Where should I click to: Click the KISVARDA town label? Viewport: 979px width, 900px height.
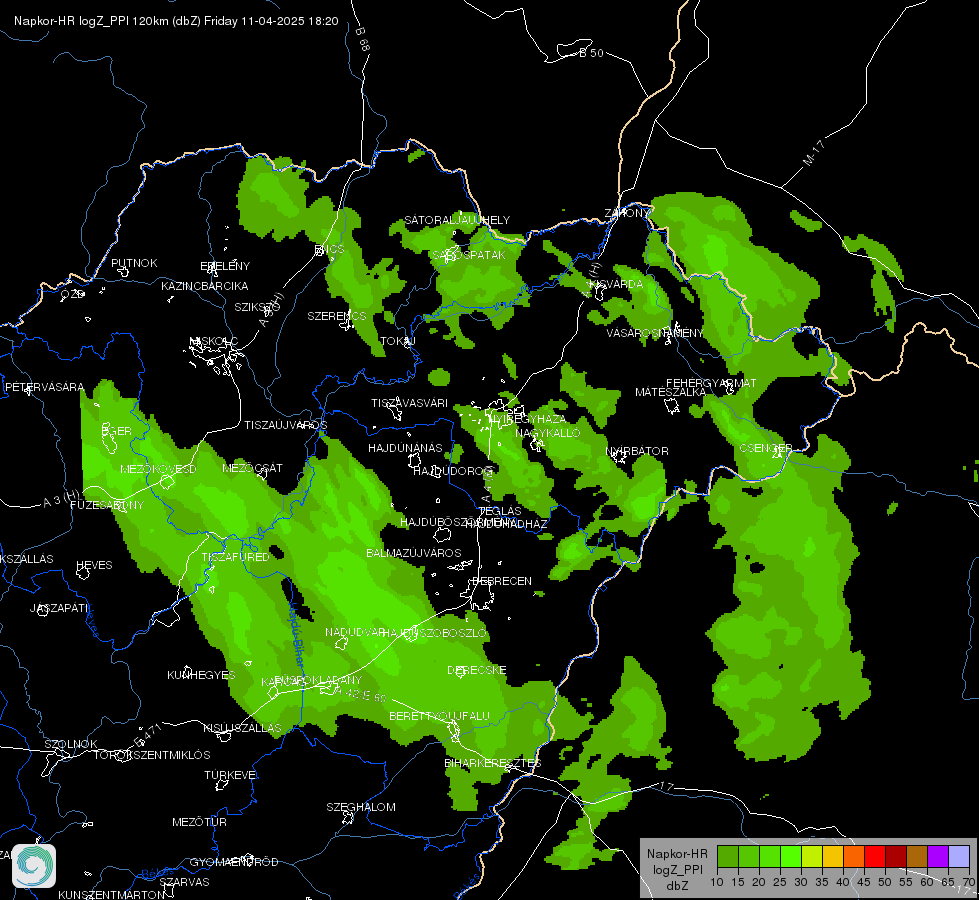coord(616,284)
